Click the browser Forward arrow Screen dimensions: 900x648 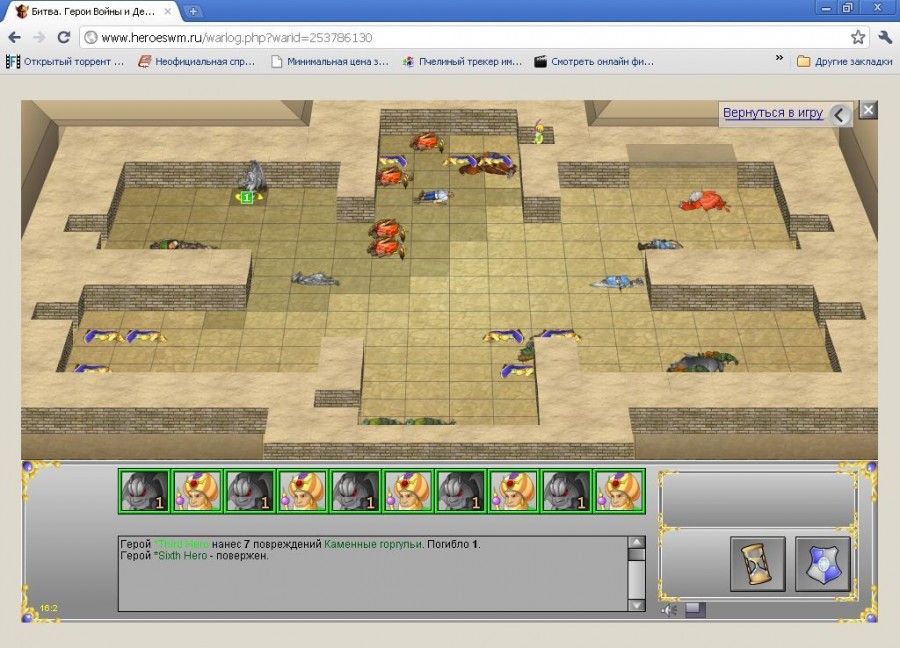coord(39,38)
